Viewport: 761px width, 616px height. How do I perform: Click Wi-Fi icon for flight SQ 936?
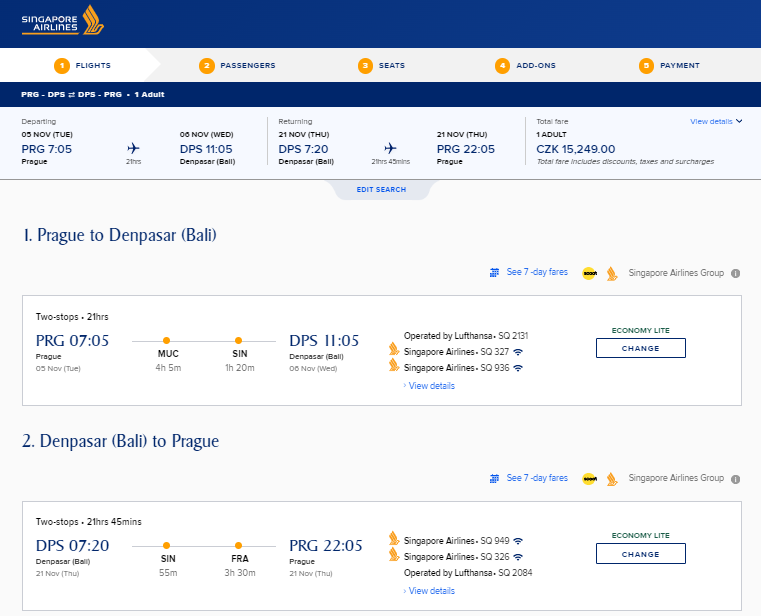pos(518,368)
